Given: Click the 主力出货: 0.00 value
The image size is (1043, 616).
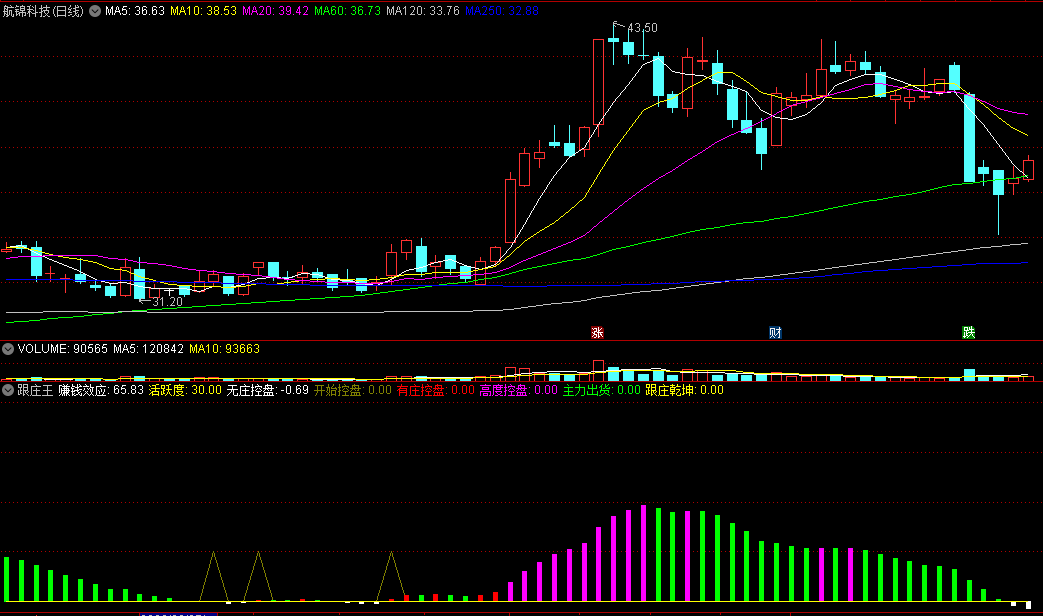Looking at the screenshot, I should 601,390.
